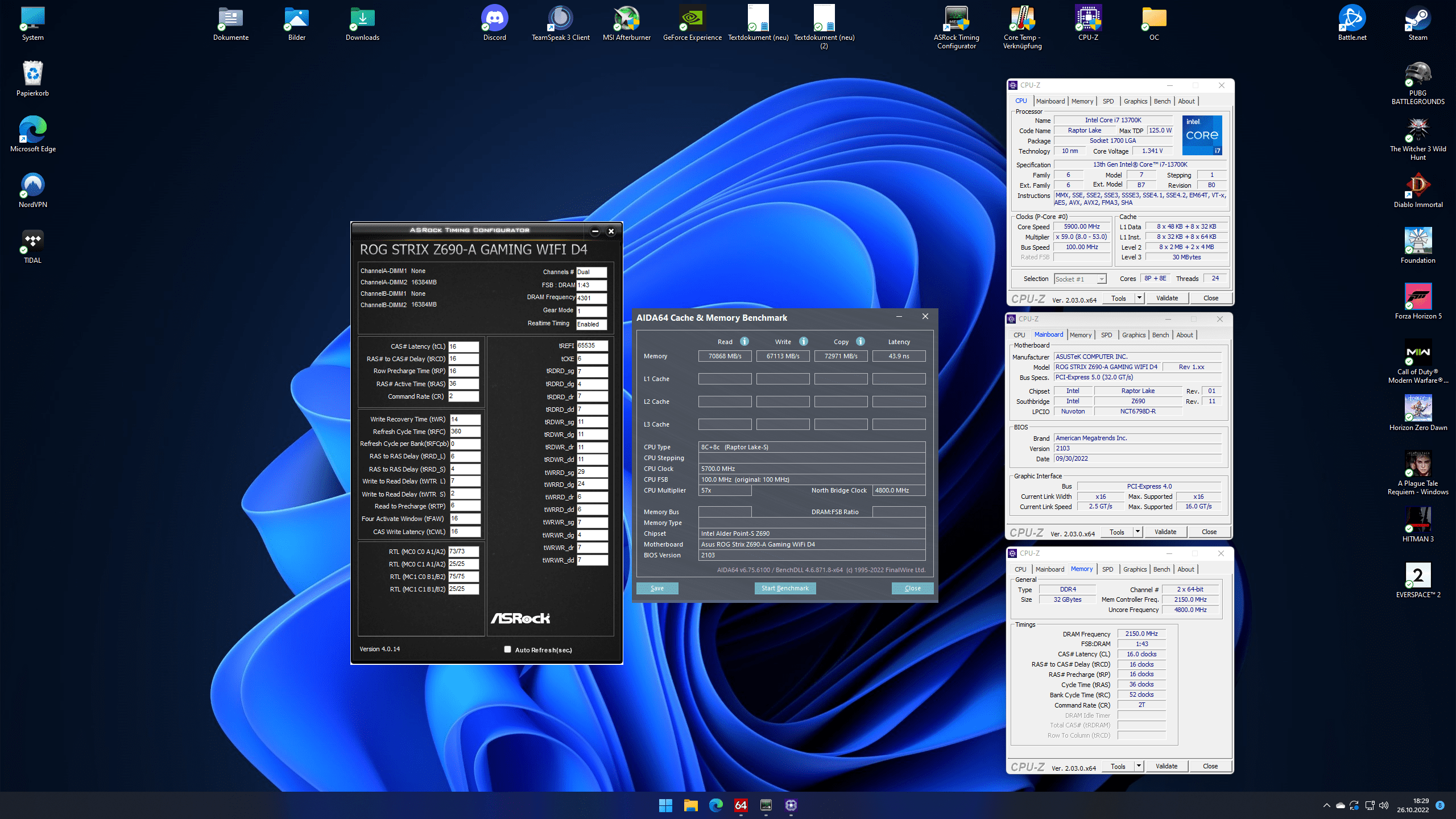Expand Tools dropdown arrow in Mainboard CPU-Z window
Image resolution: width=1456 pixels, height=819 pixels.
pyautogui.click(x=1137, y=532)
